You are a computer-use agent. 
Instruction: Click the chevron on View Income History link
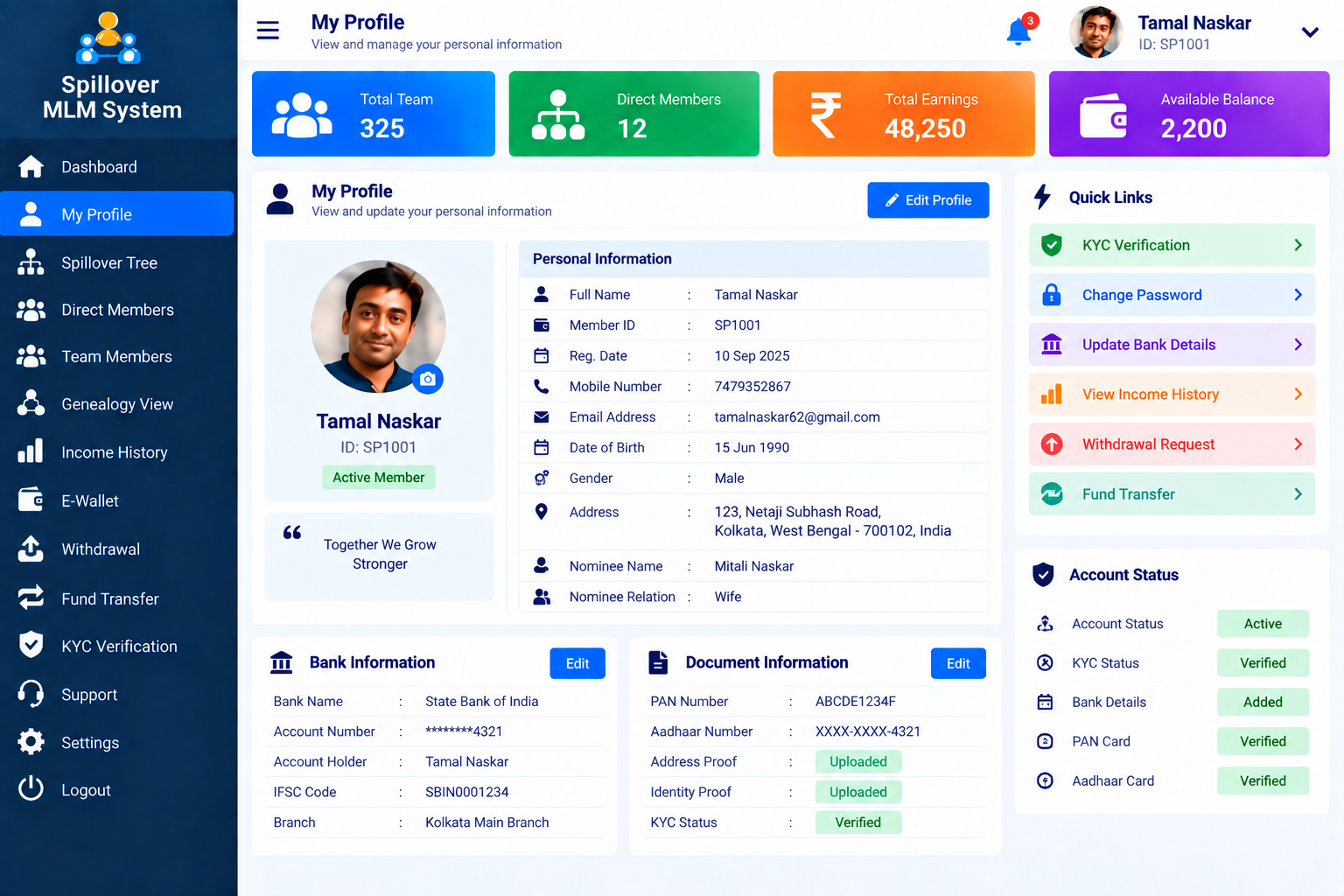click(1298, 395)
